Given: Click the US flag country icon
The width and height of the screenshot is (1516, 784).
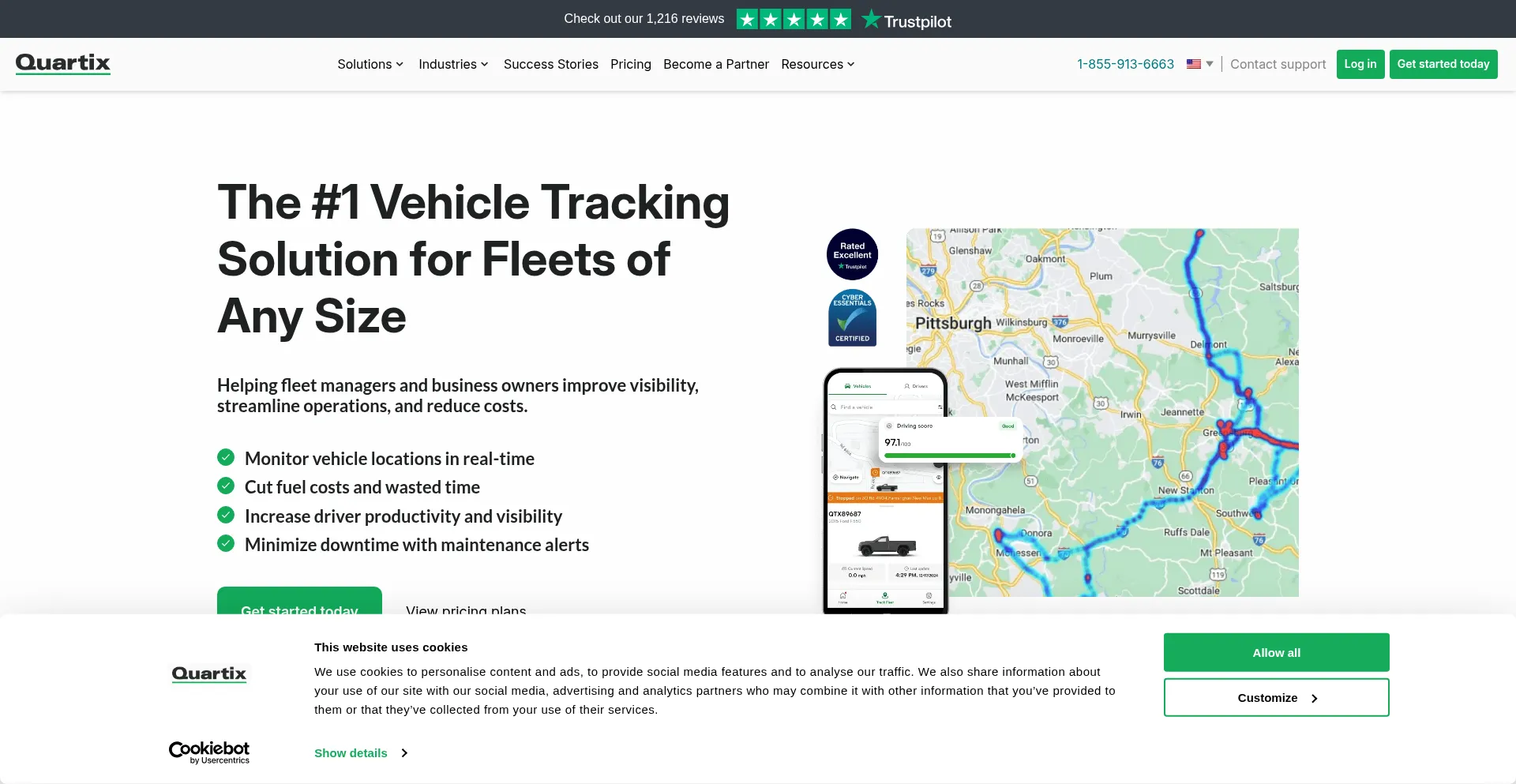Looking at the screenshot, I should 1193,64.
